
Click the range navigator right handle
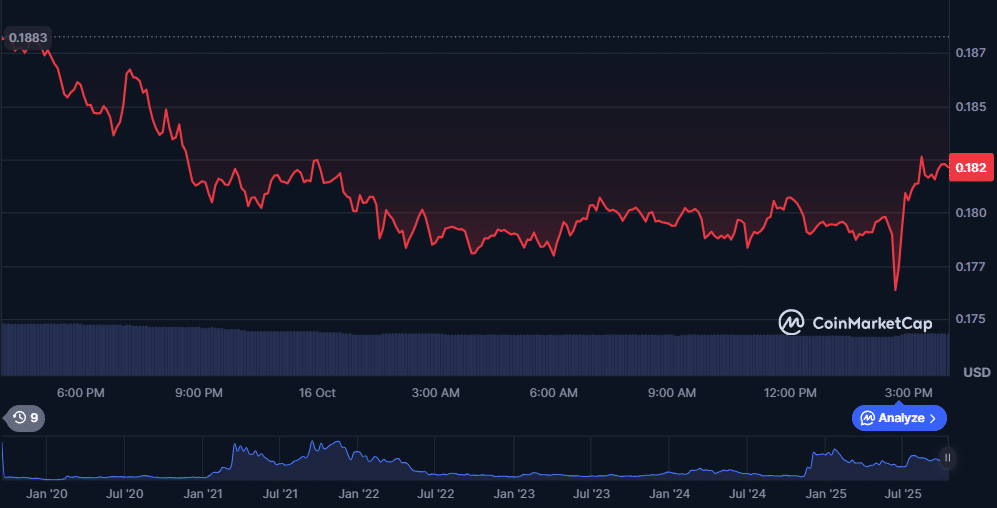click(947, 459)
